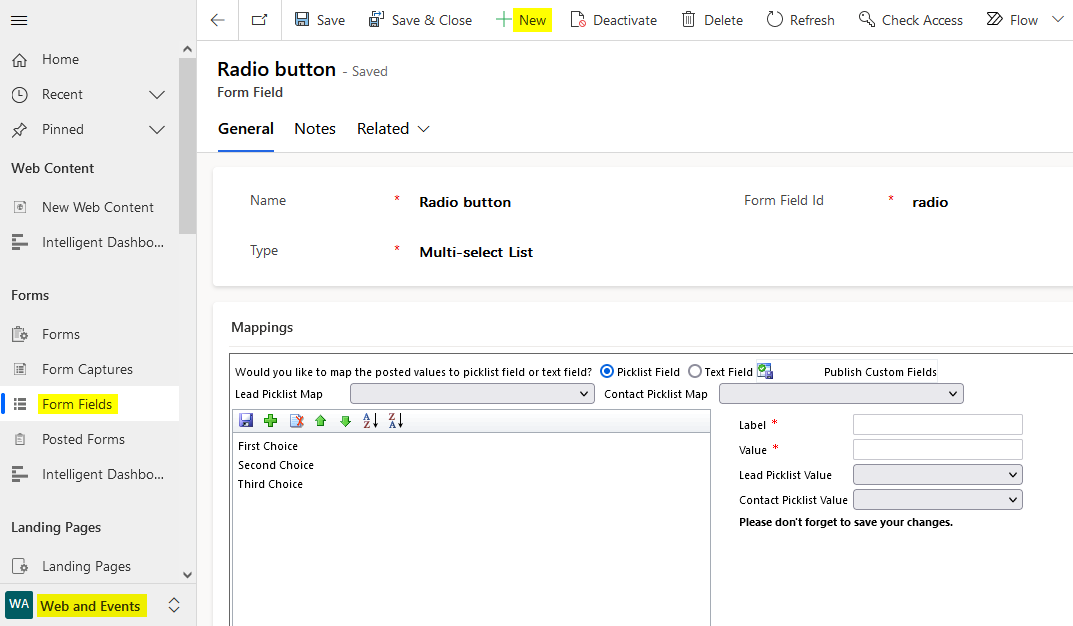This screenshot has height=626, width=1073.
Task: Select the Text Field radio button
Action: [x=695, y=371]
